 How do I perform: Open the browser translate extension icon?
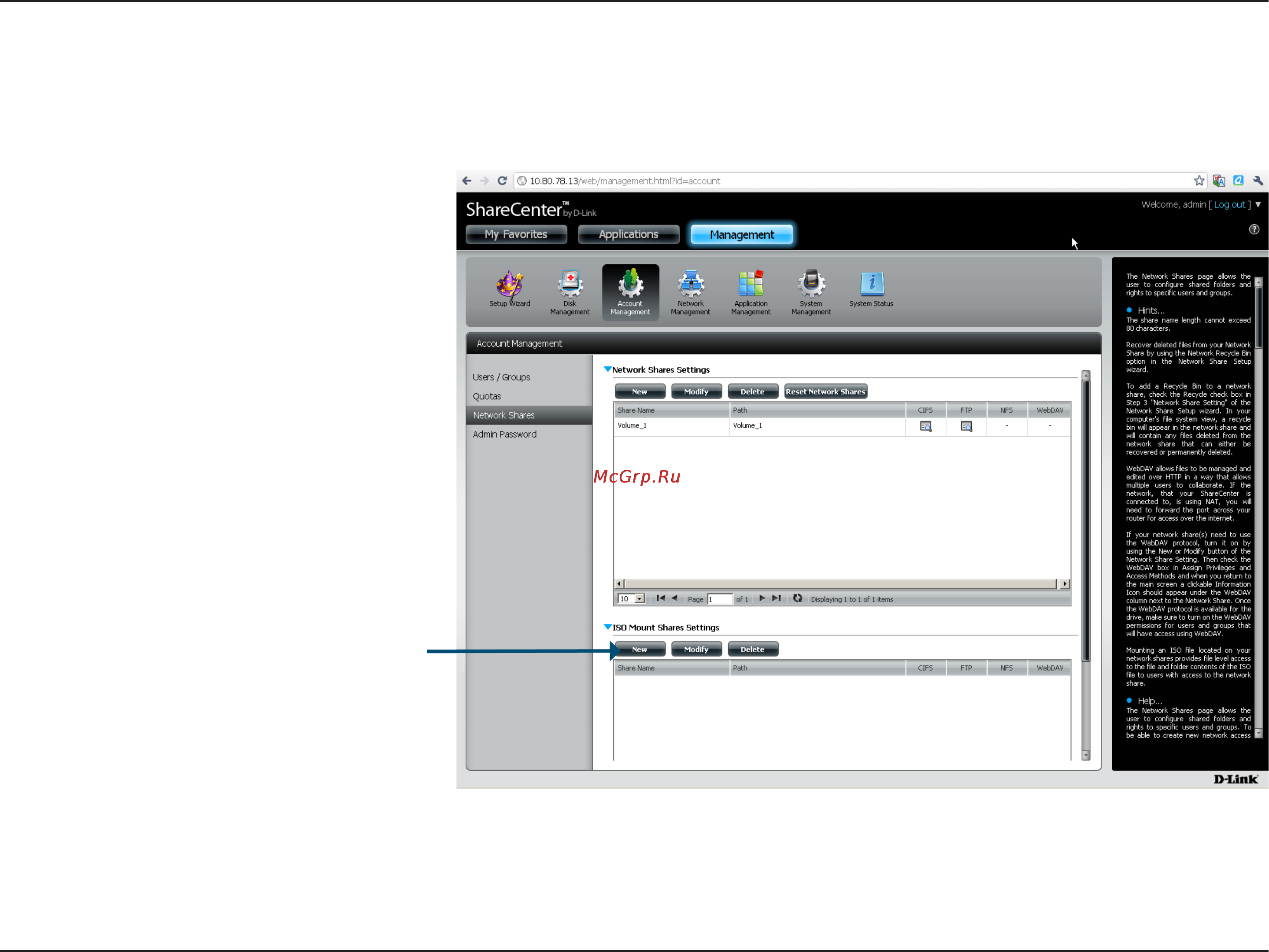[x=1218, y=181]
